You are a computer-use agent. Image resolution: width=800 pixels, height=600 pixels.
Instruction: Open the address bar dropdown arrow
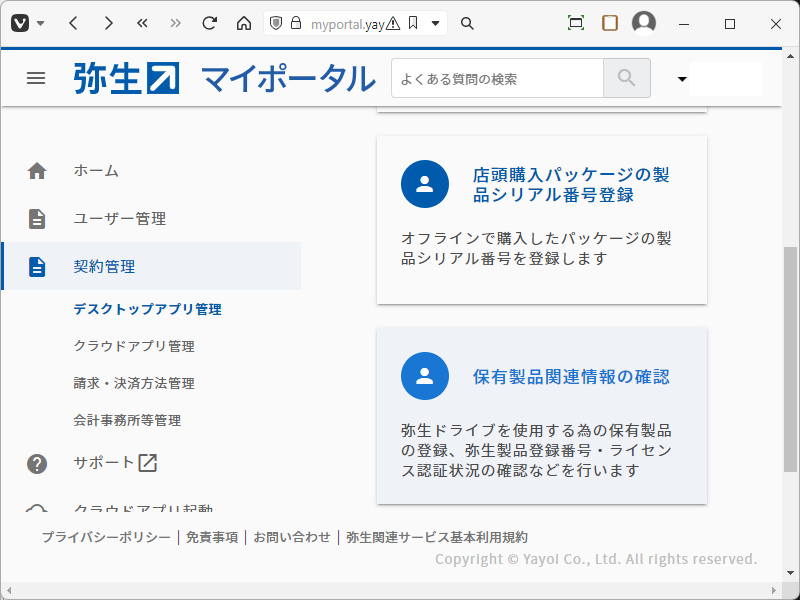(436, 23)
